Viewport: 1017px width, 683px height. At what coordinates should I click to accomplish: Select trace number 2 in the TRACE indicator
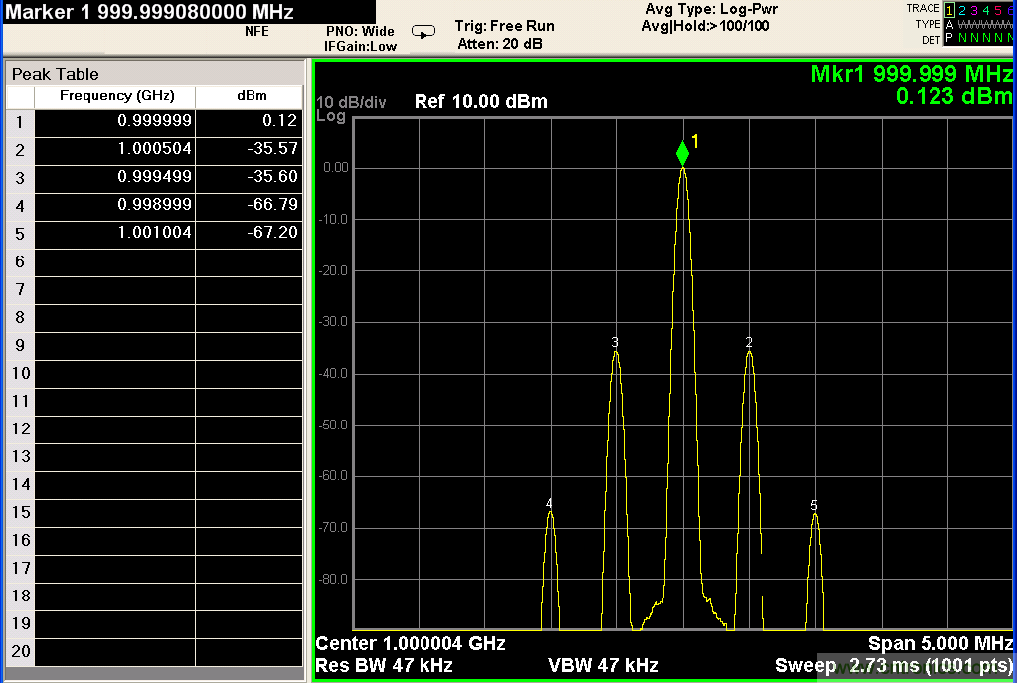click(962, 9)
